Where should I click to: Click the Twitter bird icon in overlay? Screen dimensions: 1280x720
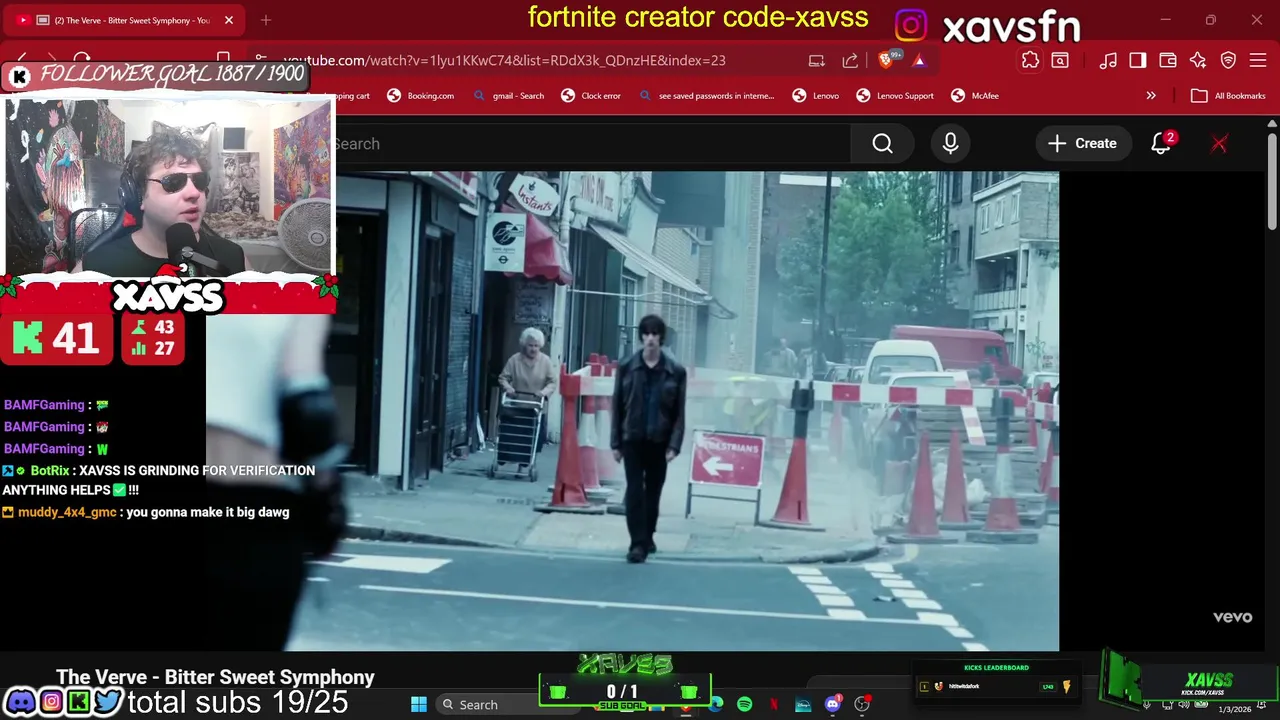tap(108, 702)
